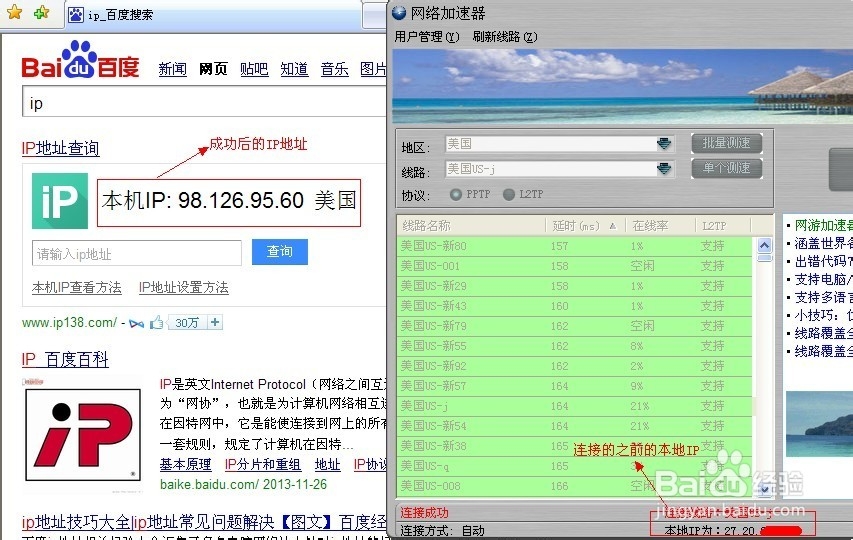
Task: Click the yellow favorites star icon
Action: 15,13
